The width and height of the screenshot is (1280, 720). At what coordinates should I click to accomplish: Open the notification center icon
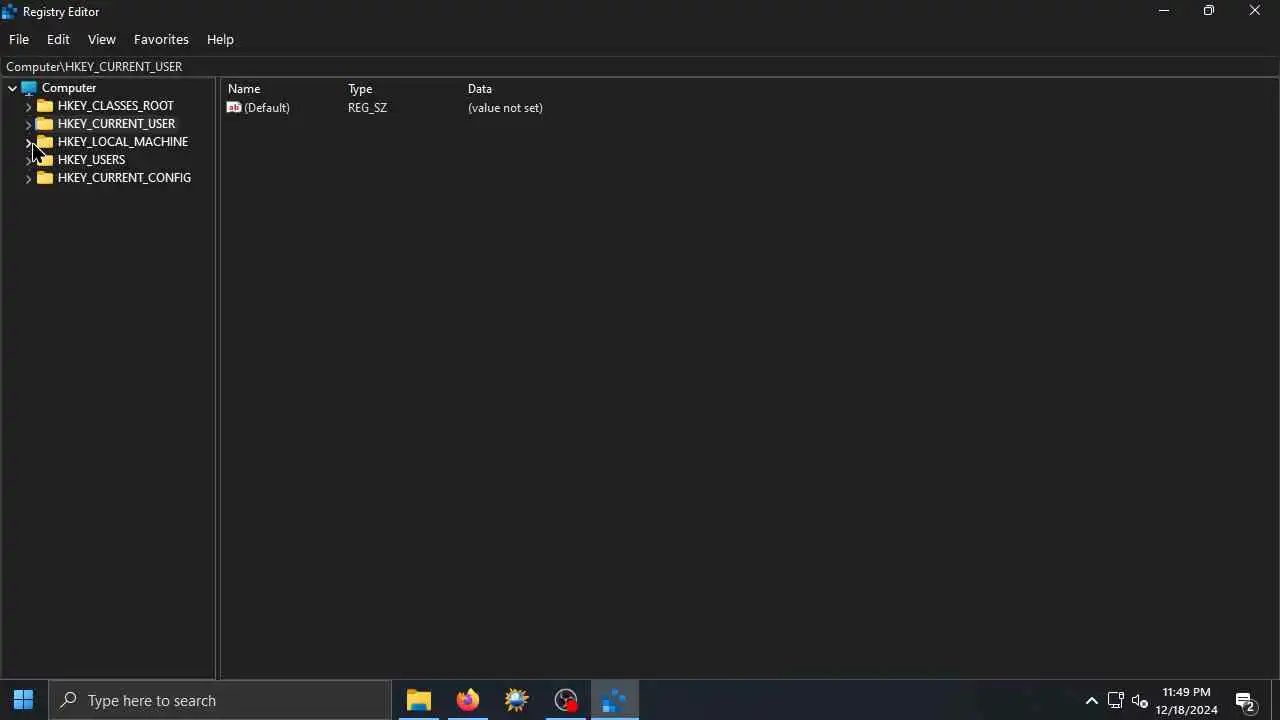tap(1246, 700)
